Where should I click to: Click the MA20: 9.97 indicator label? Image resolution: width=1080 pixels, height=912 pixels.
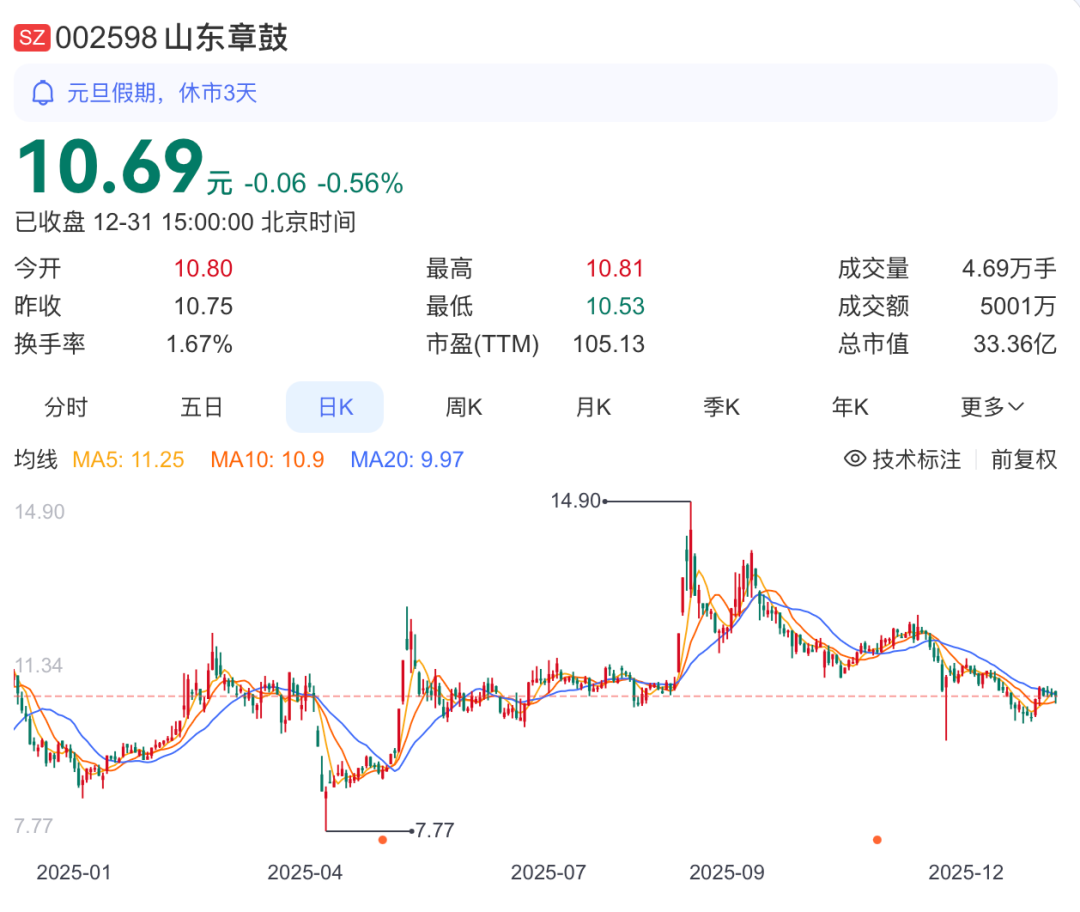[x=407, y=459]
